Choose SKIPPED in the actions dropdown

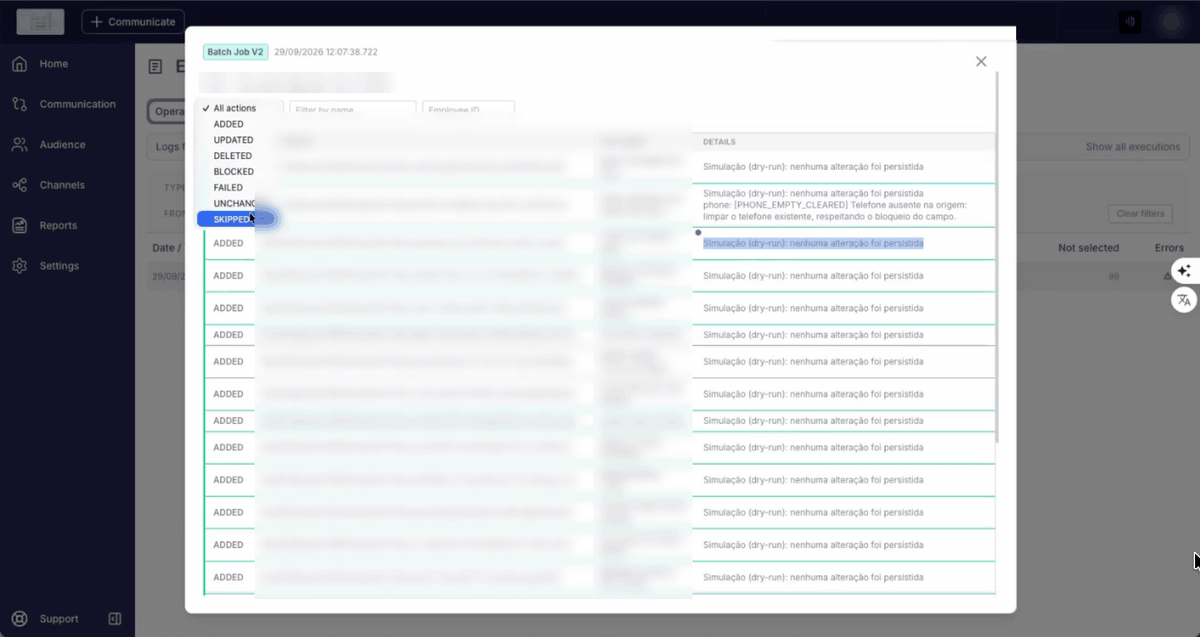click(235, 219)
